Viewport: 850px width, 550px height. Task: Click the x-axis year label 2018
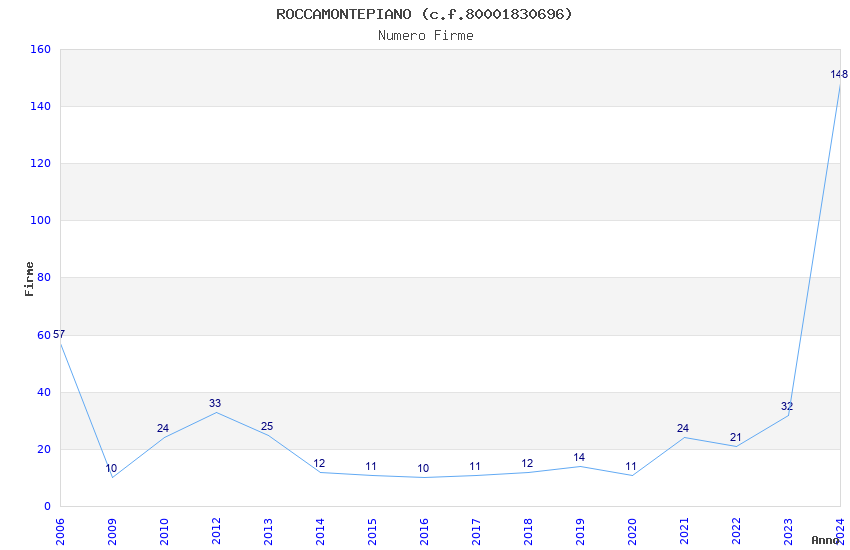[x=529, y=532]
